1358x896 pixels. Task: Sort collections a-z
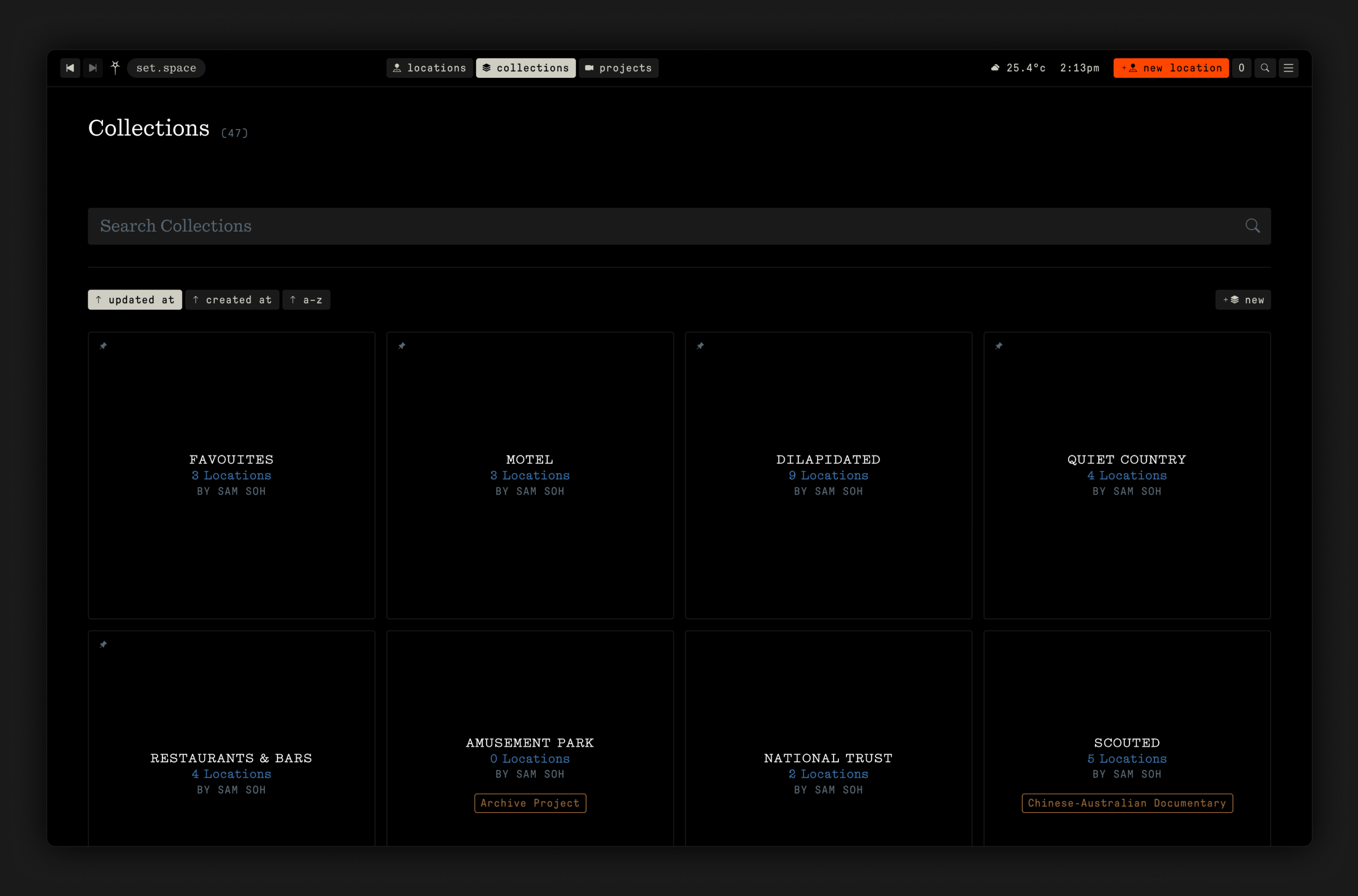point(306,300)
